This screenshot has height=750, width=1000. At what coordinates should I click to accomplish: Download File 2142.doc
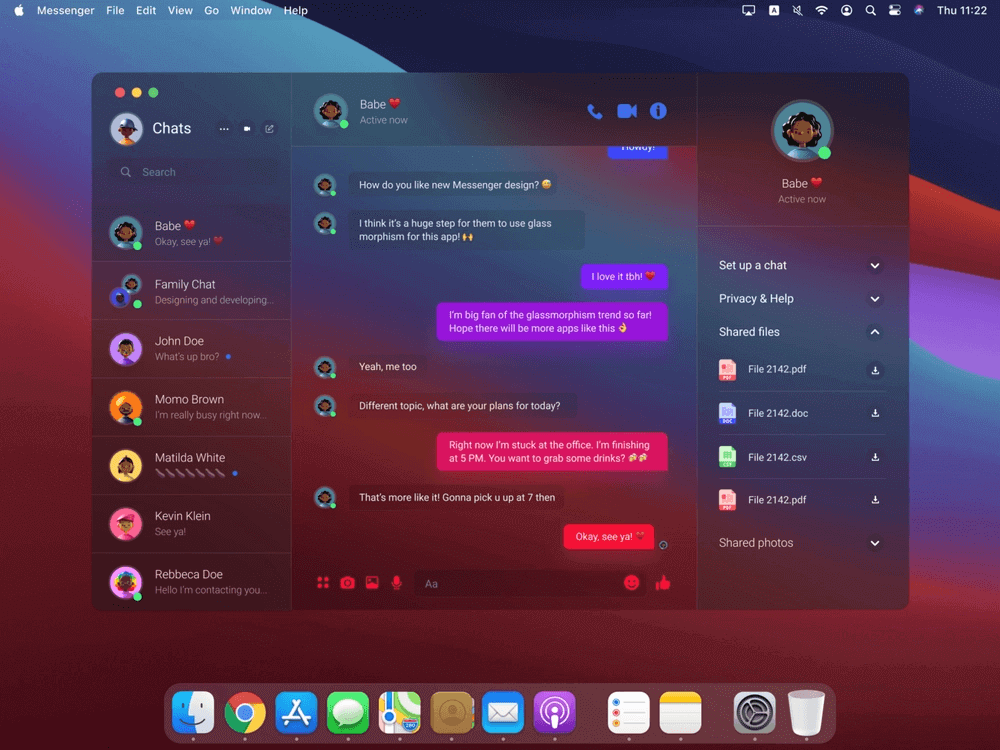point(875,413)
